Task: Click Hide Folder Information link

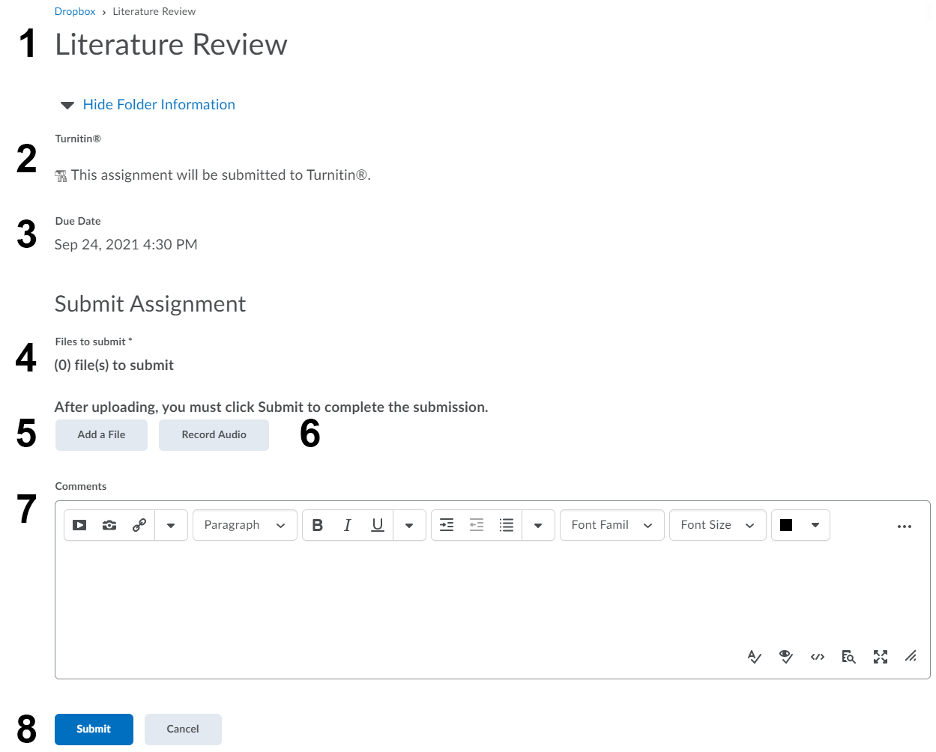Action: tap(159, 104)
